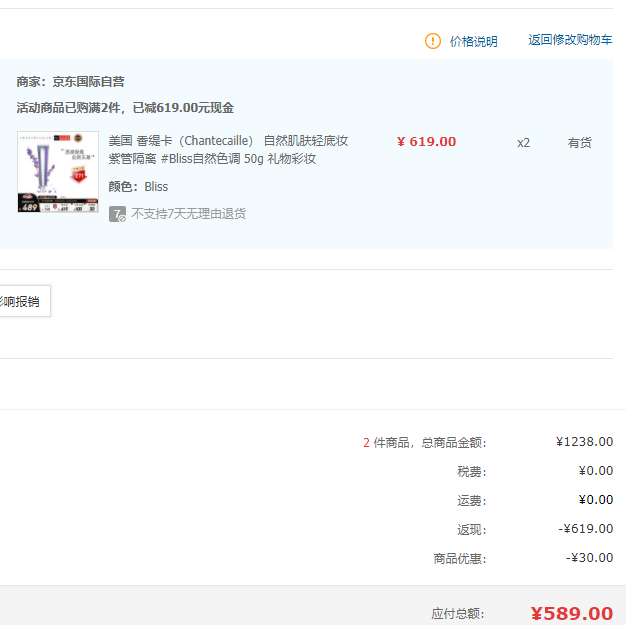Open the 价格说明 link

click(473, 42)
